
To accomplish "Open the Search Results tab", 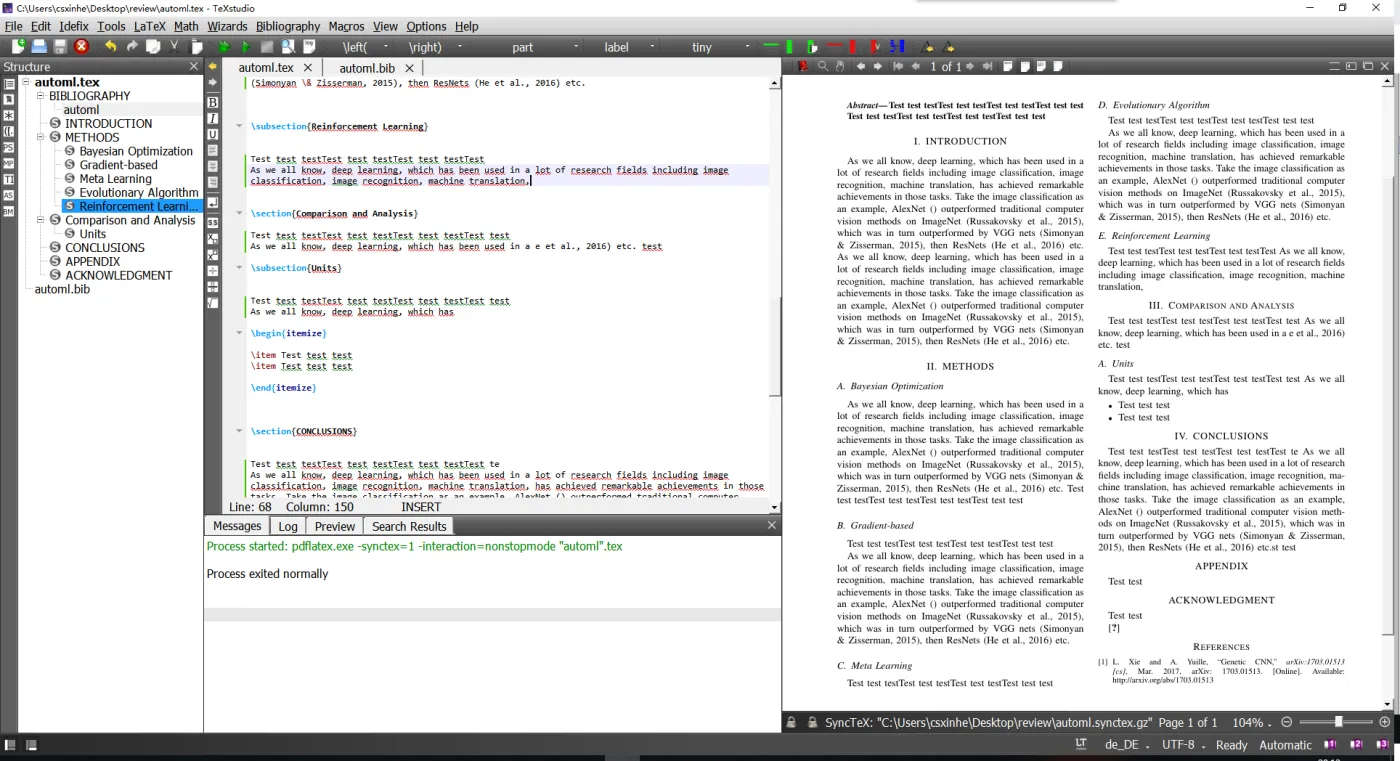I will 409,526.
